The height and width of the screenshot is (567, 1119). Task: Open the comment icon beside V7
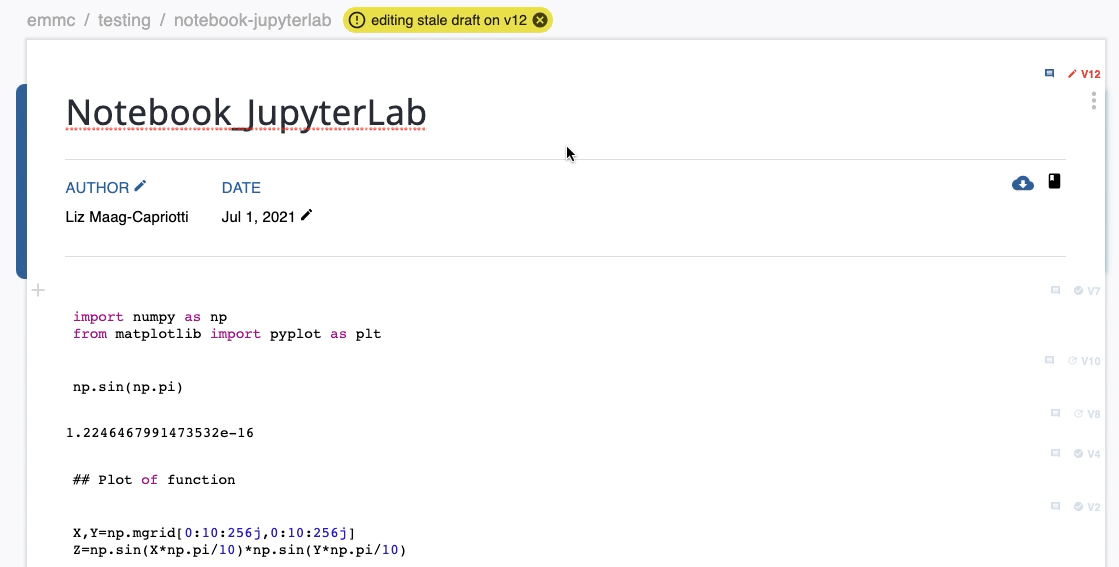click(1055, 291)
